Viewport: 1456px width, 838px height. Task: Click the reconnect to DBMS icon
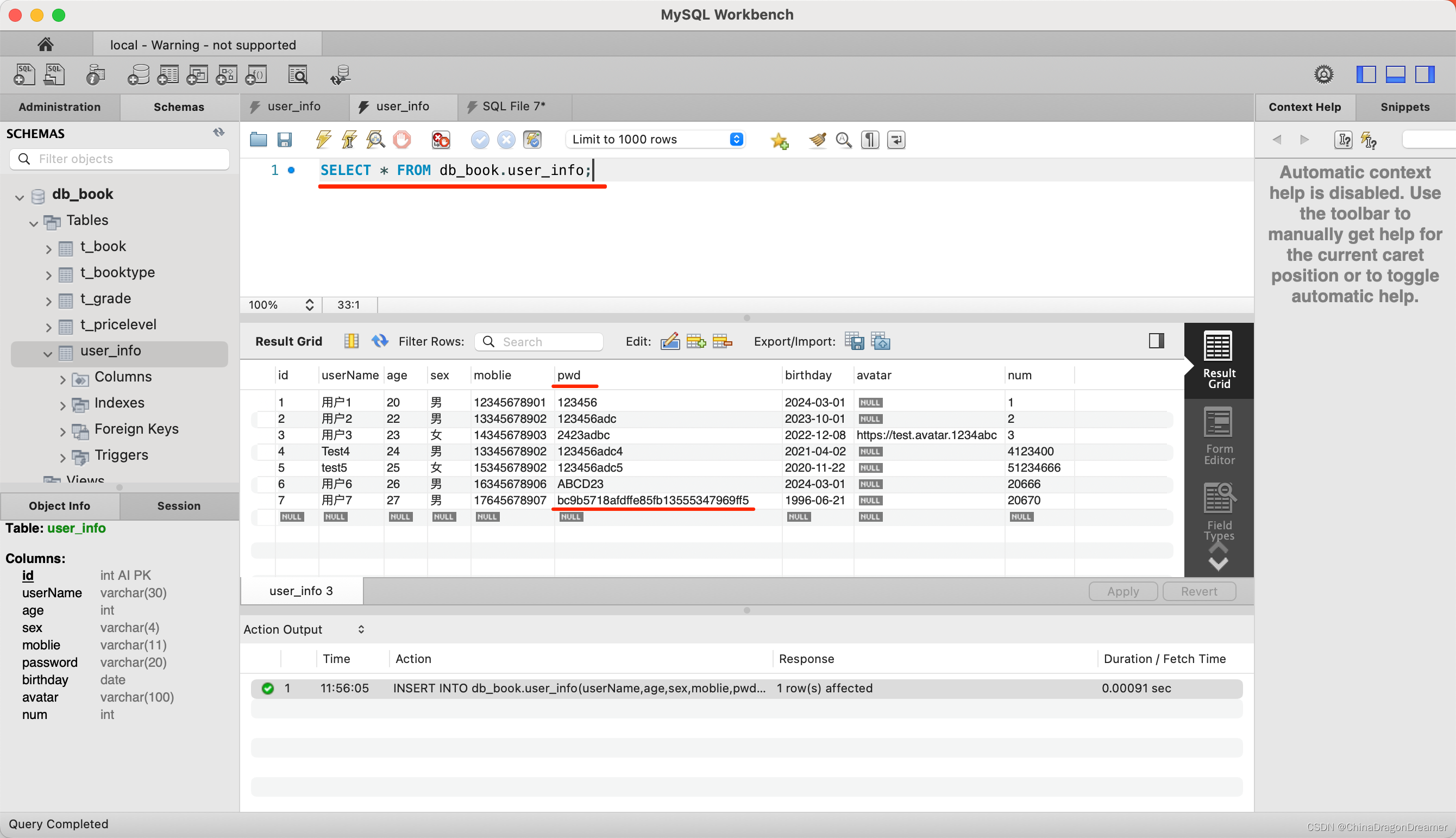(x=340, y=75)
